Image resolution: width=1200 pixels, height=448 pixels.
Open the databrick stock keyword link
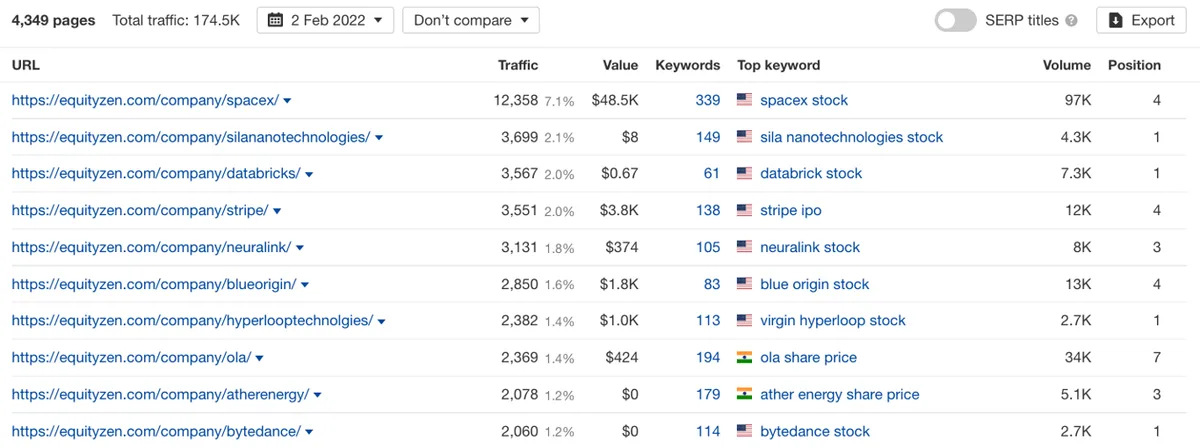pos(811,173)
